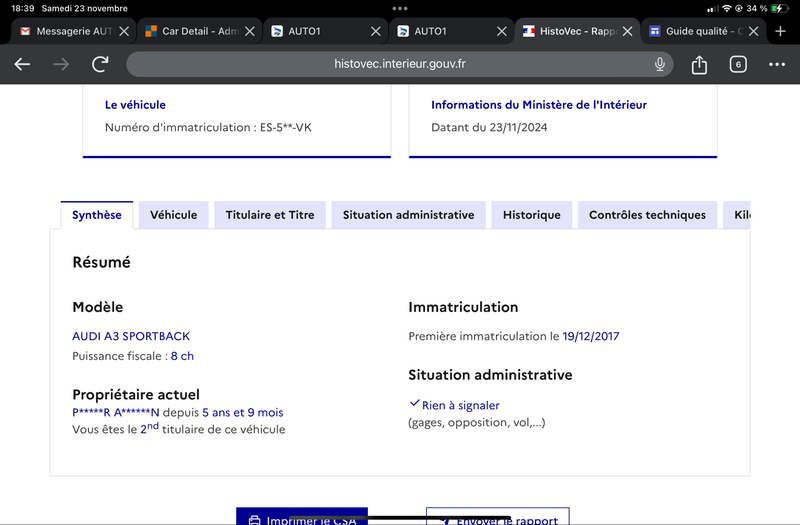Go back to the previous page
The height and width of the screenshot is (525, 800).
coord(22,64)
